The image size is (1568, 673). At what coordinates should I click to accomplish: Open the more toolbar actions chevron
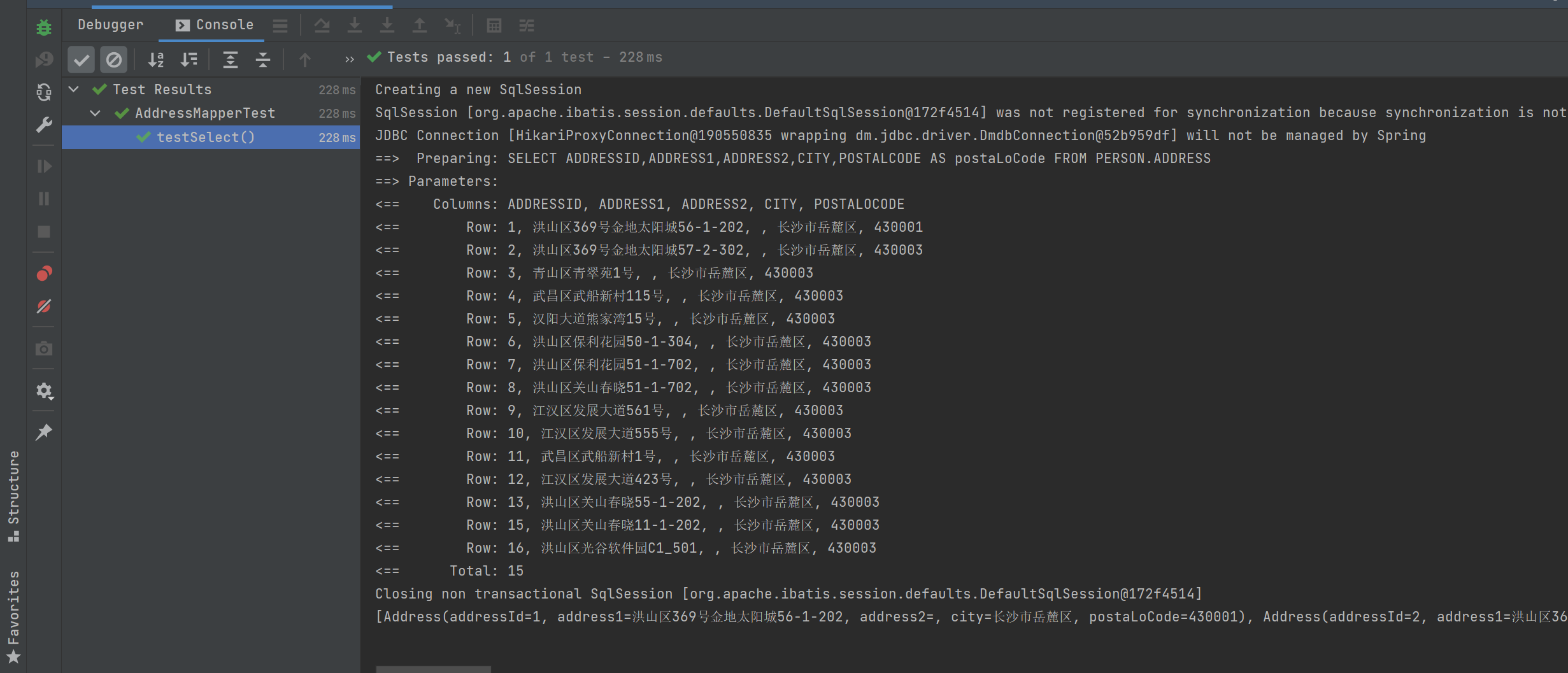click(349, 59)
